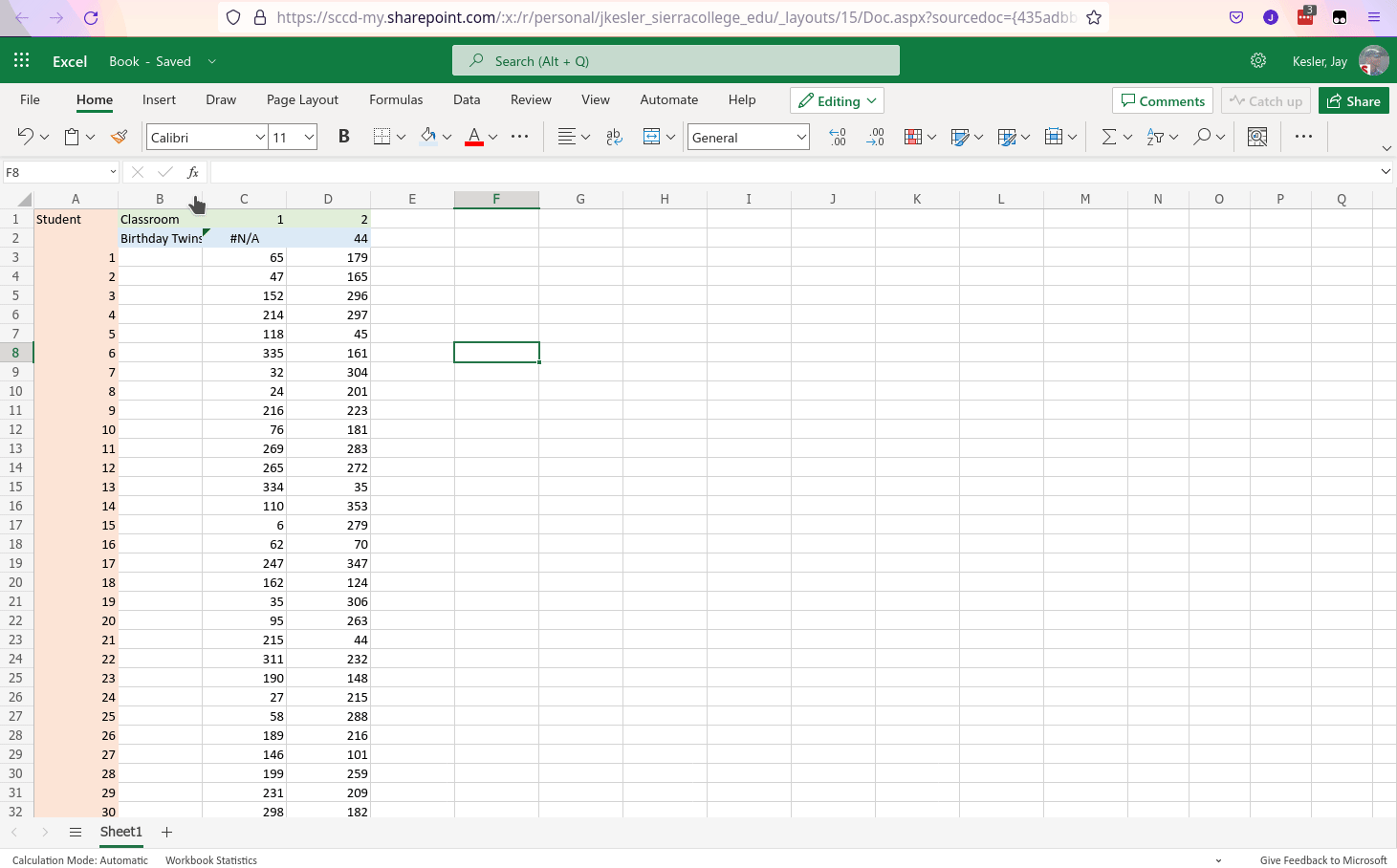Click the Wrap Text icon
The height and width of the screenshot is (868, 1397).
[614, 137]
